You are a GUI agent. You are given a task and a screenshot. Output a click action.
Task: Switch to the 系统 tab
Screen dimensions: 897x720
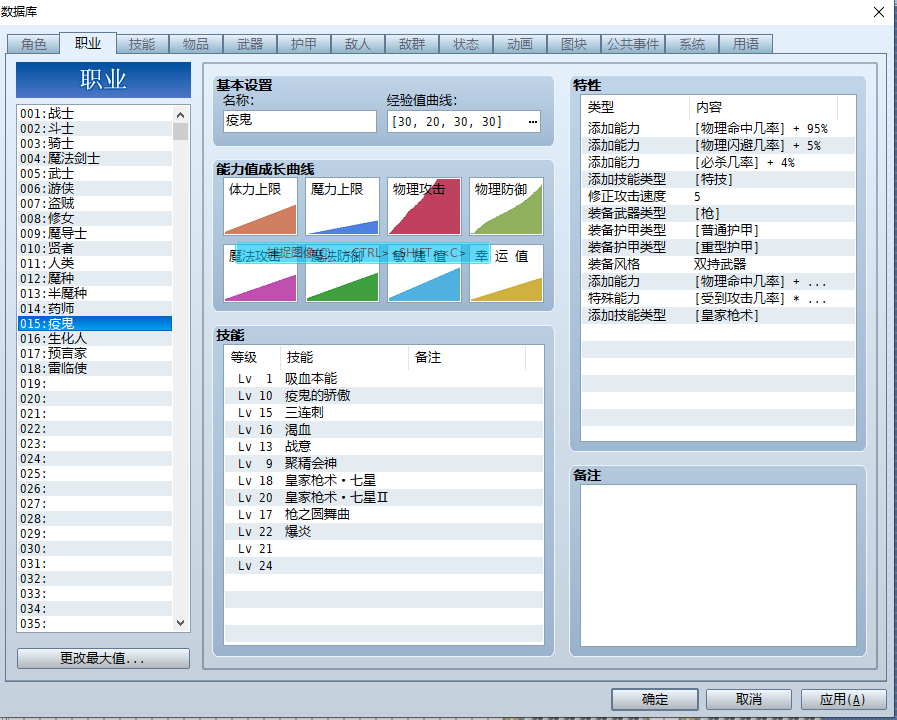[692, 44]
